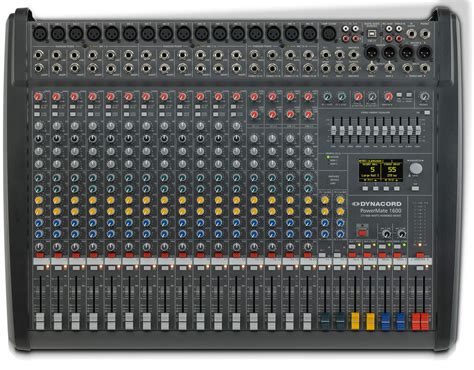Click the first black XLR master output connector

[371, 53]
